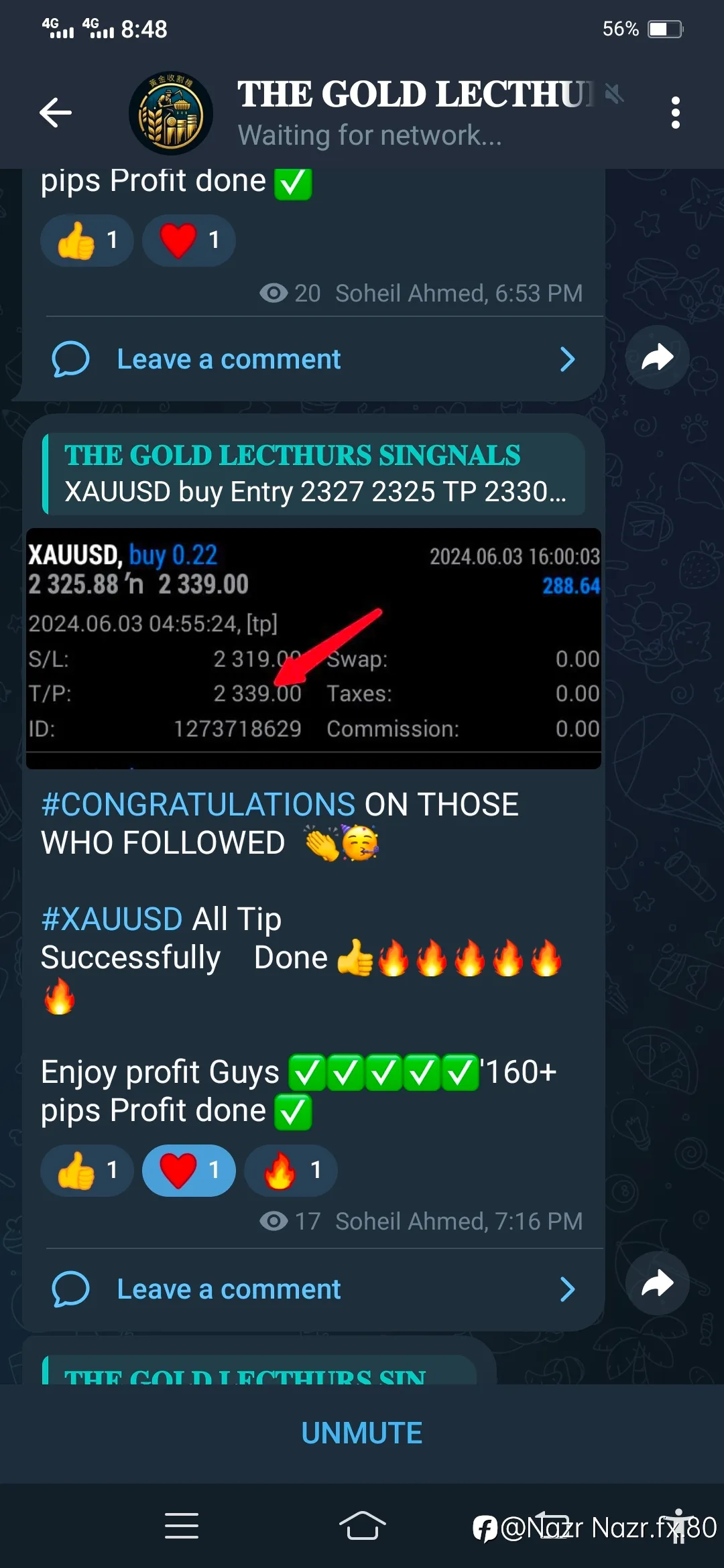Image resolution: width=724 pixels, height=1568 pixels.
Task: Open the XAUUSD trade screenshot image
Action: (314, 648)
